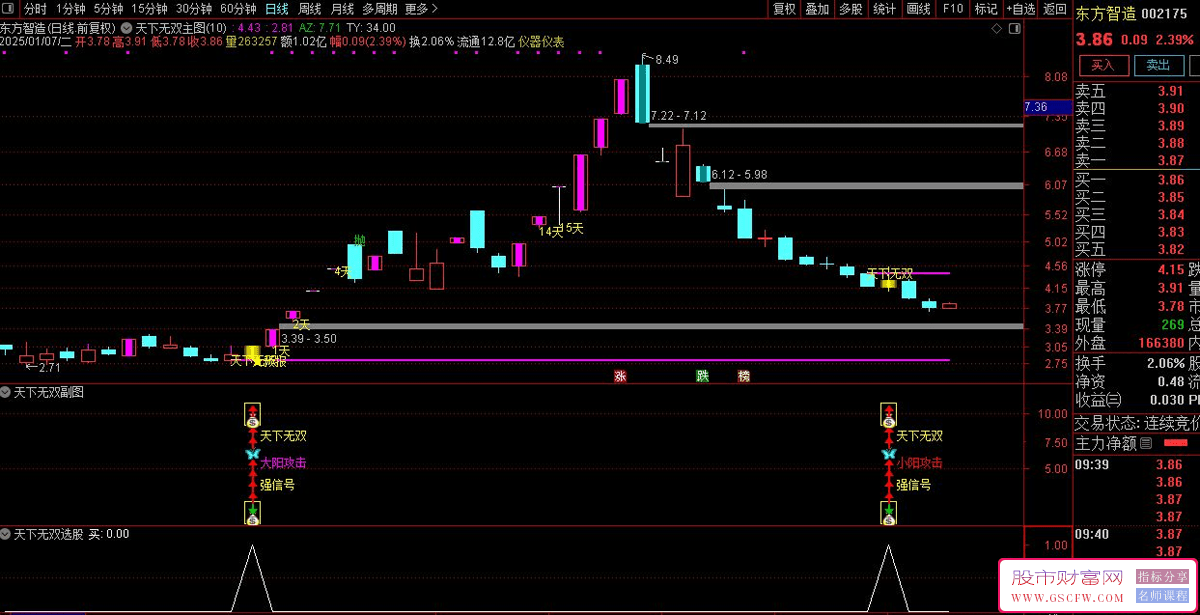Click left bottom money-bag signal icon

pyautogui.click(x=252, y=514)
